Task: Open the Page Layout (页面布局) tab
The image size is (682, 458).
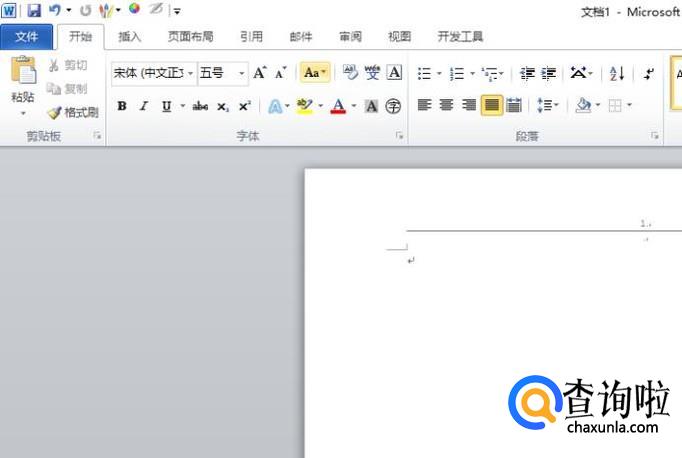Action: point(190,37)
